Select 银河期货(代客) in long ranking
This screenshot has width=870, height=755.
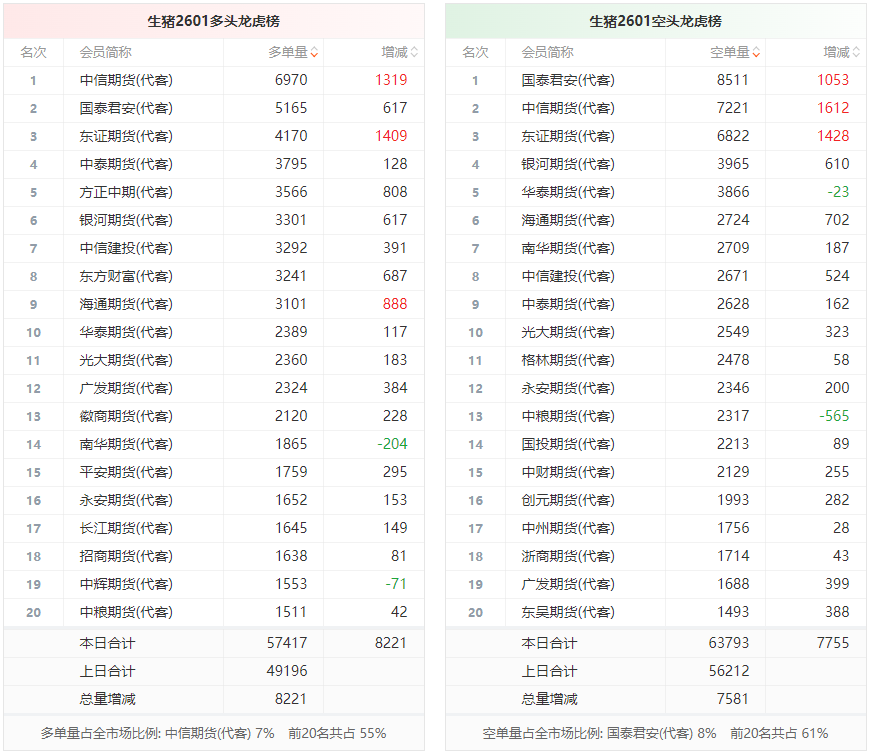tap(126, 220)
